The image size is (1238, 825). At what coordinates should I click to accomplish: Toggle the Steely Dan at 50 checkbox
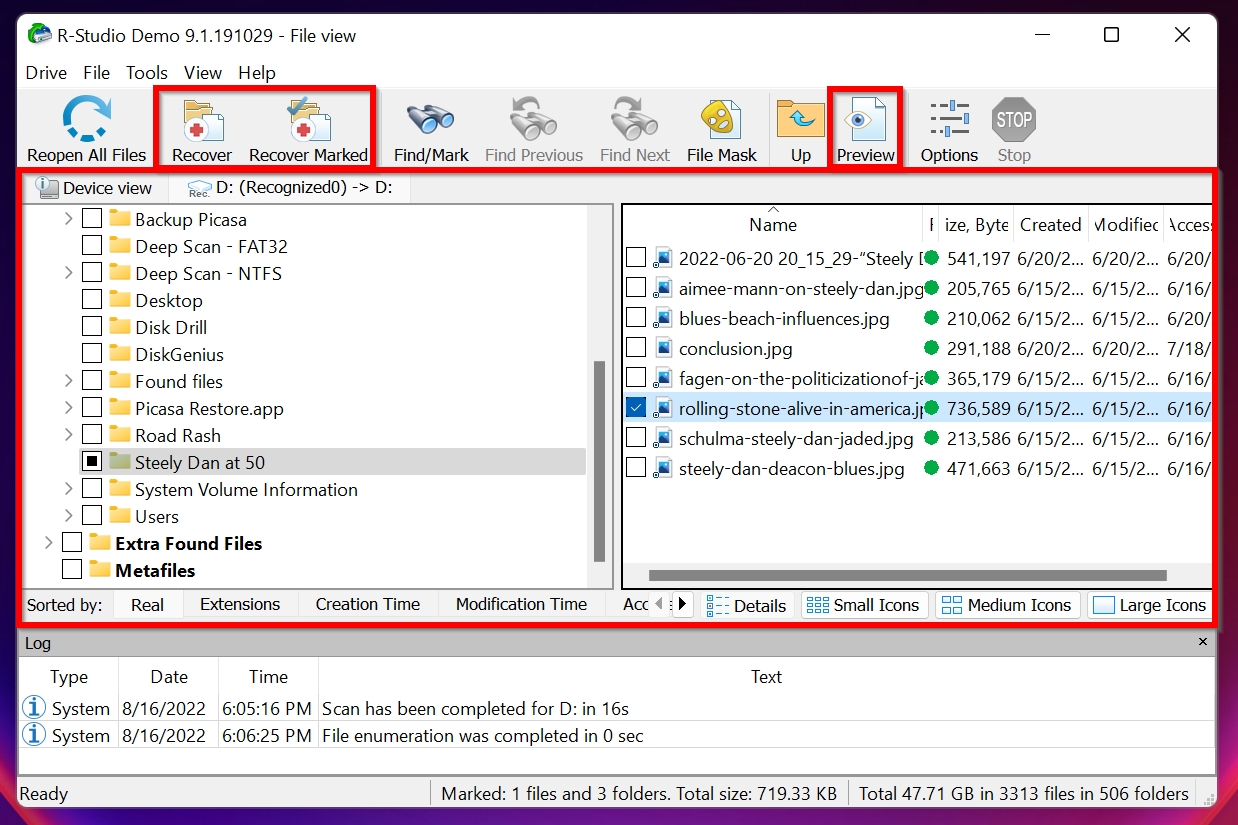tap(92, 462)
